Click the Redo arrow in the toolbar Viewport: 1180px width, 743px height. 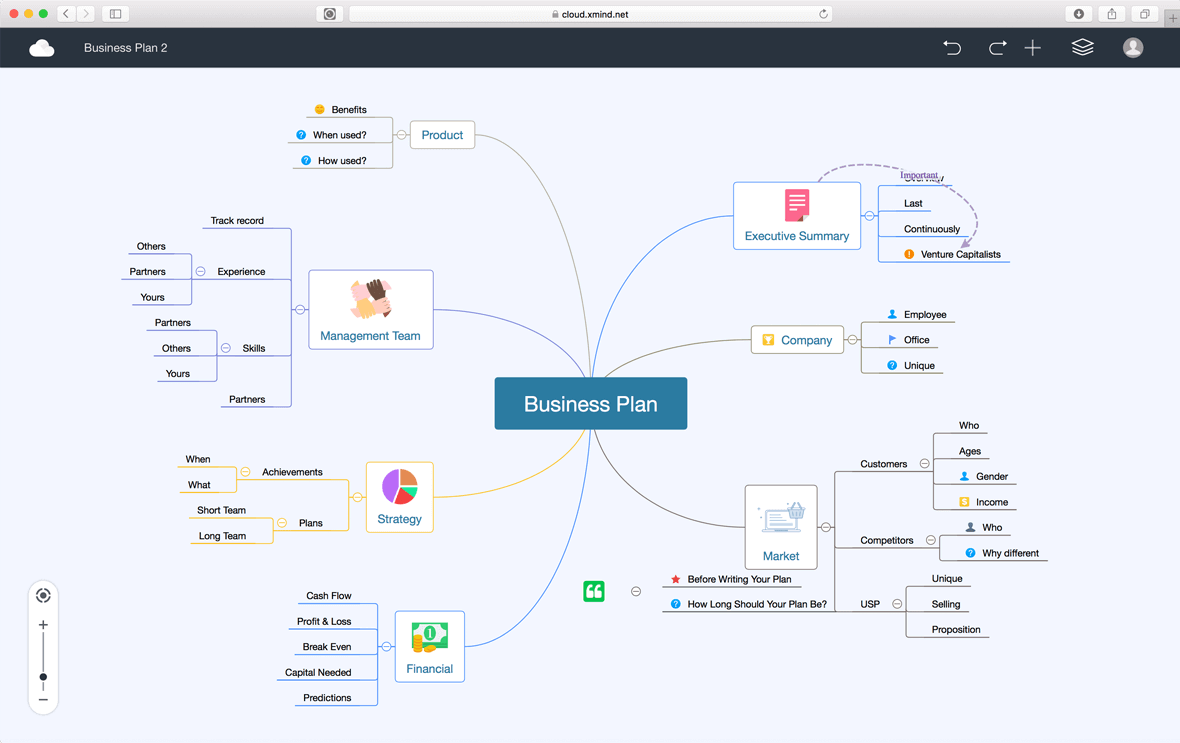click(x=997, y=47)
